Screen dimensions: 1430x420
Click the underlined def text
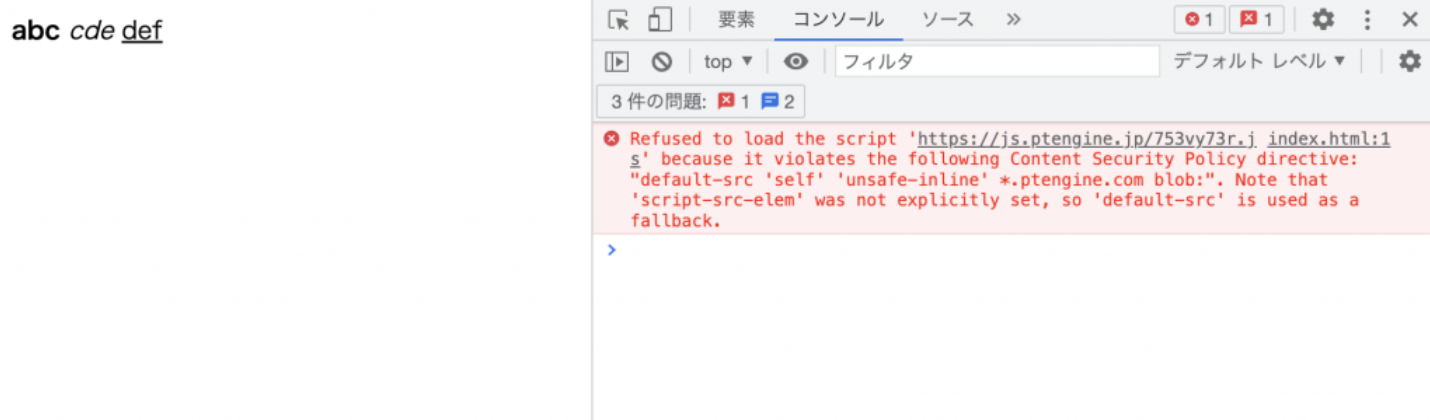(x=142, y=31)
